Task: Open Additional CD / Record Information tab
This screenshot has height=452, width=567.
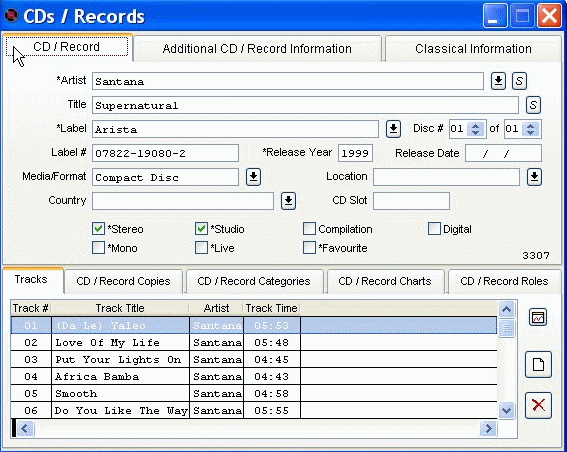Action: coord(257,48)
